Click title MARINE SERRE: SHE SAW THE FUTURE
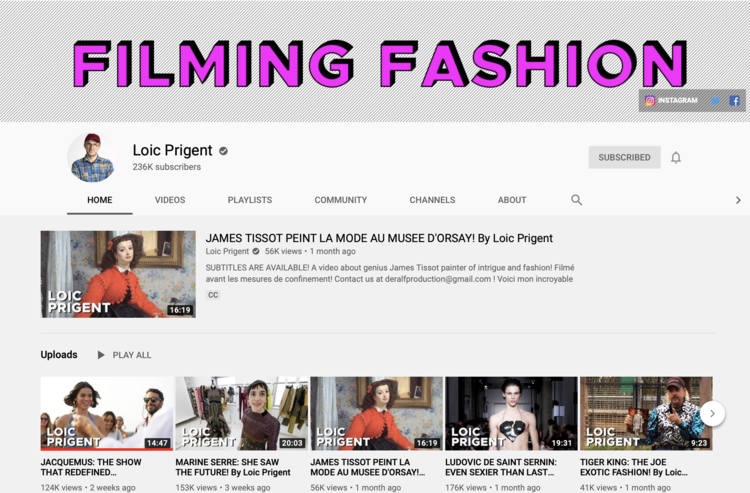 tap(233, 467)
